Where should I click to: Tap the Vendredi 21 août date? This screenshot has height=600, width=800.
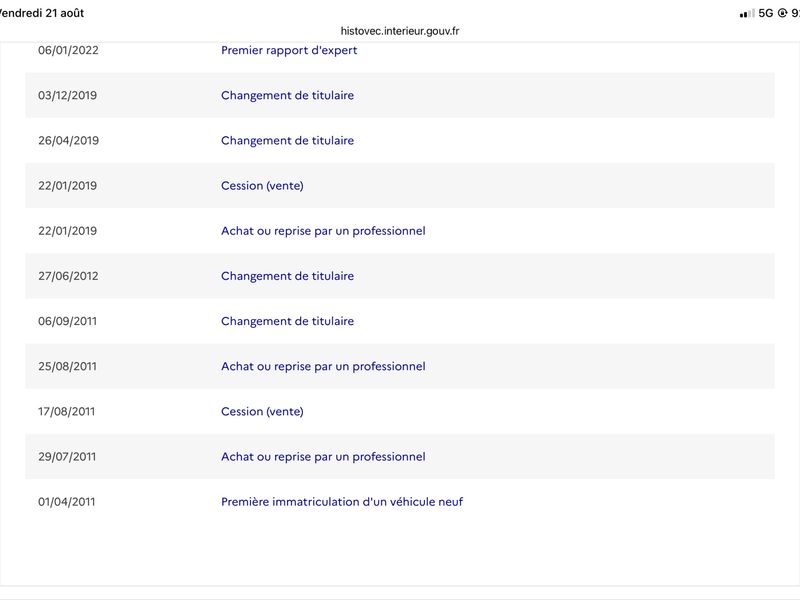(41, 13)
